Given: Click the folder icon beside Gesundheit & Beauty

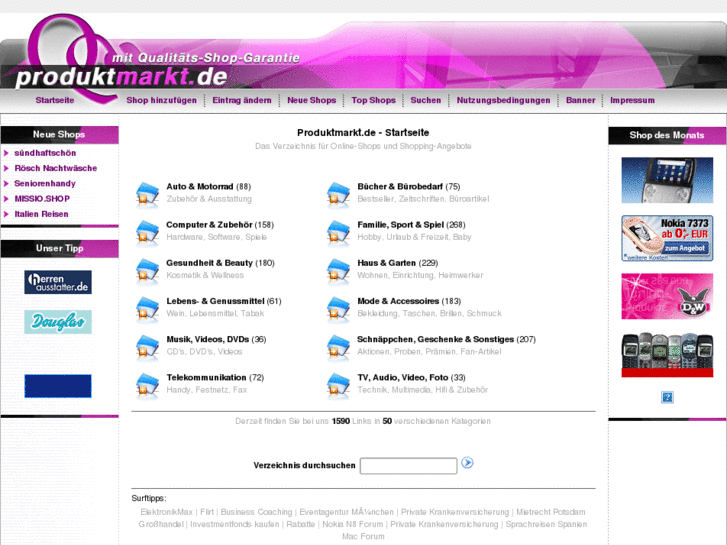Looking at the screenshot, I should point(148,271).
